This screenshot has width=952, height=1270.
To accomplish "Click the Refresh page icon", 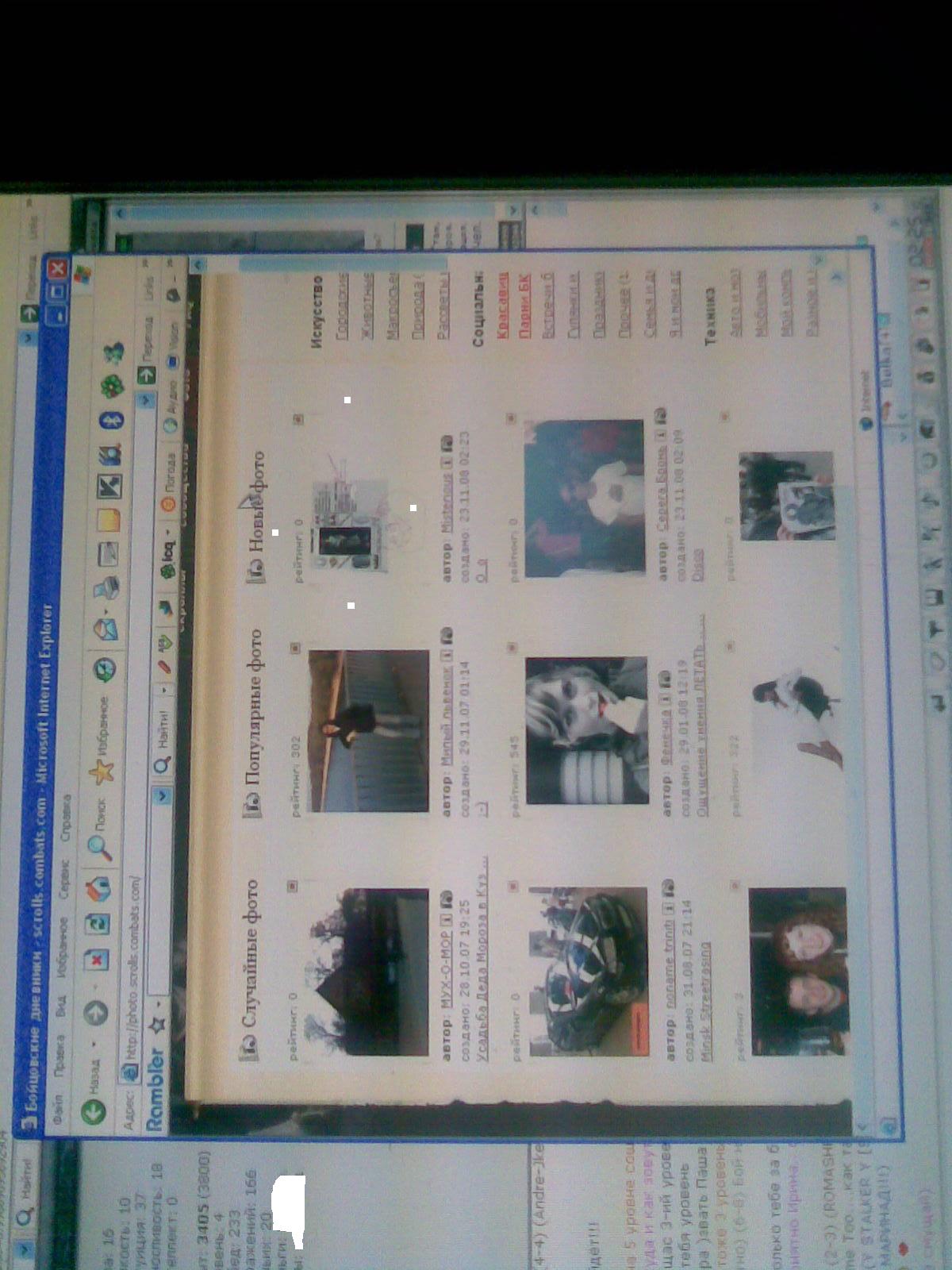I will 98,924.
